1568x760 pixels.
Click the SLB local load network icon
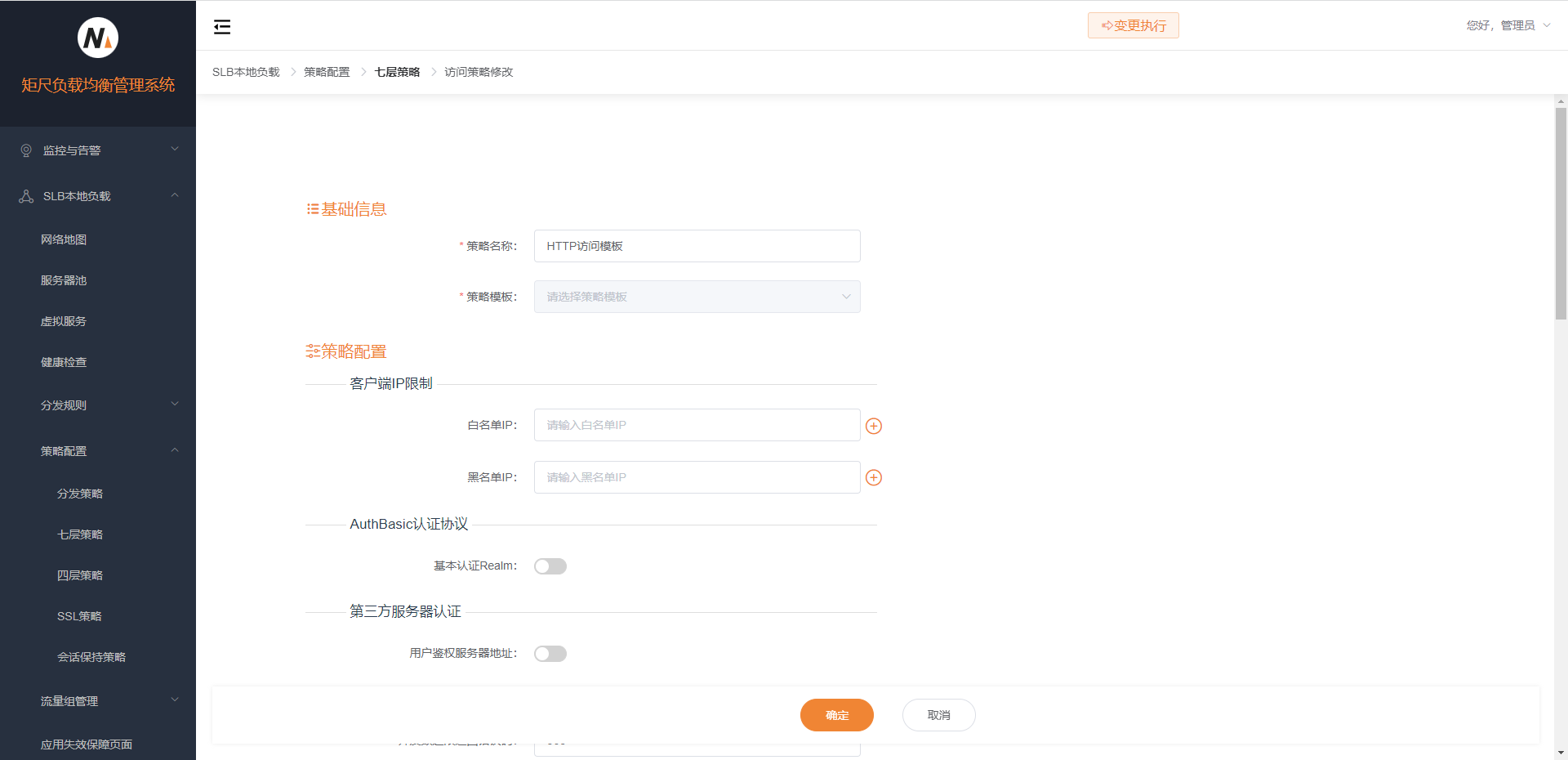coord(26,196)
